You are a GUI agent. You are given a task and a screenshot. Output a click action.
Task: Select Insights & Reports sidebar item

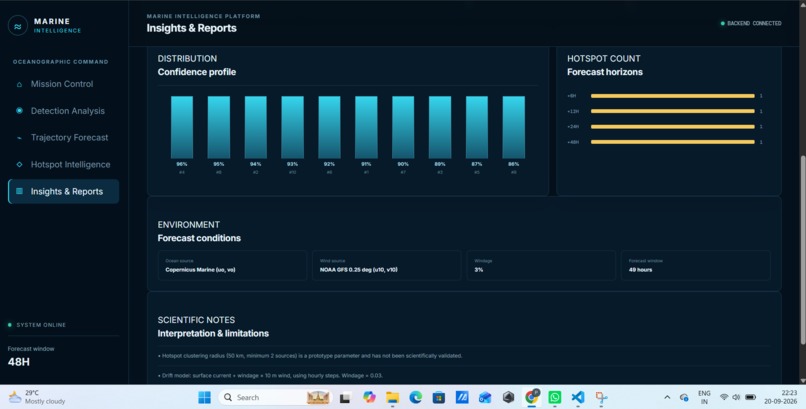(63, 192)
